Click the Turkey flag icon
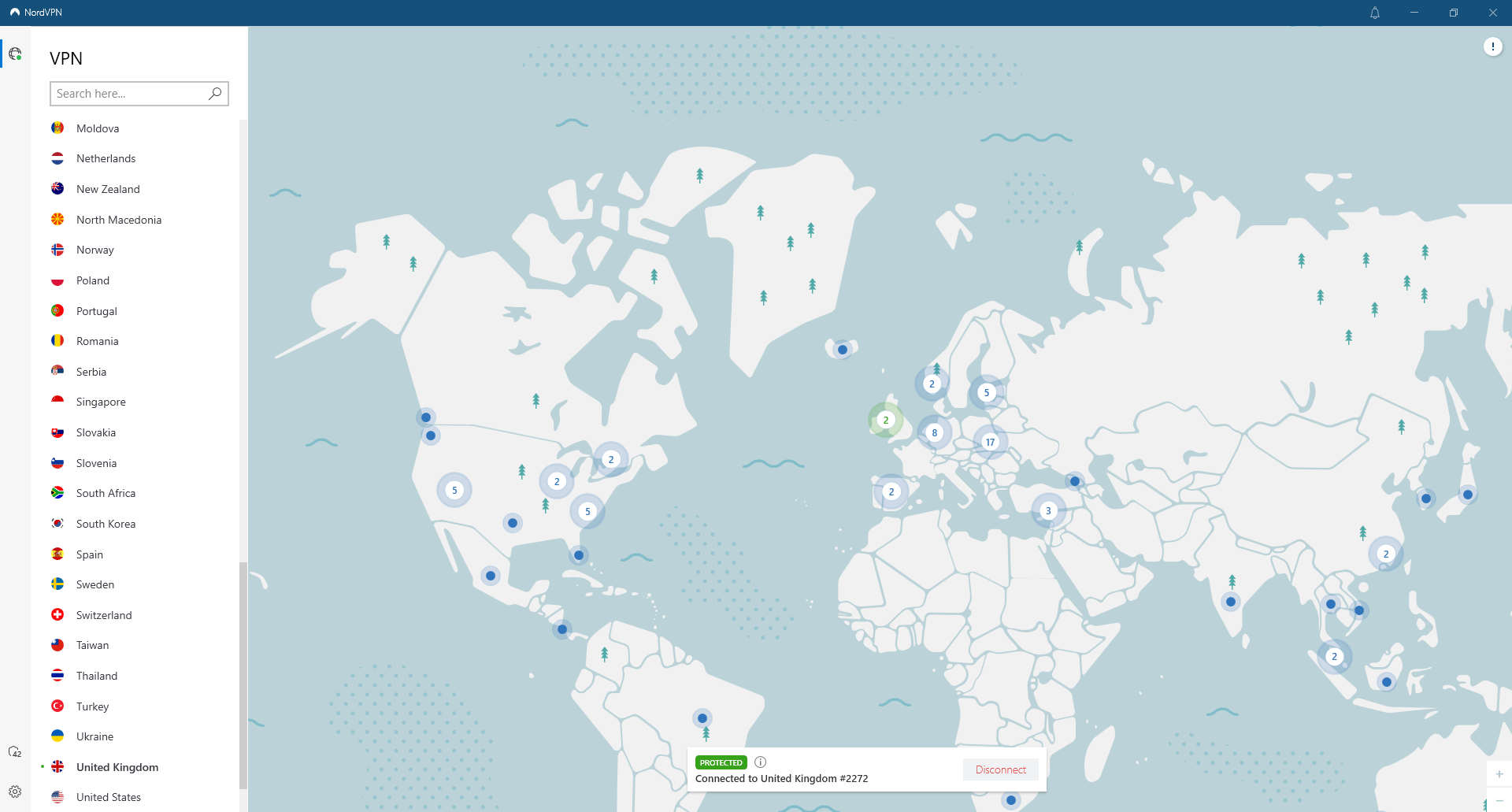This screenshot has height=812, width=1512. click(x=57, y=706)
